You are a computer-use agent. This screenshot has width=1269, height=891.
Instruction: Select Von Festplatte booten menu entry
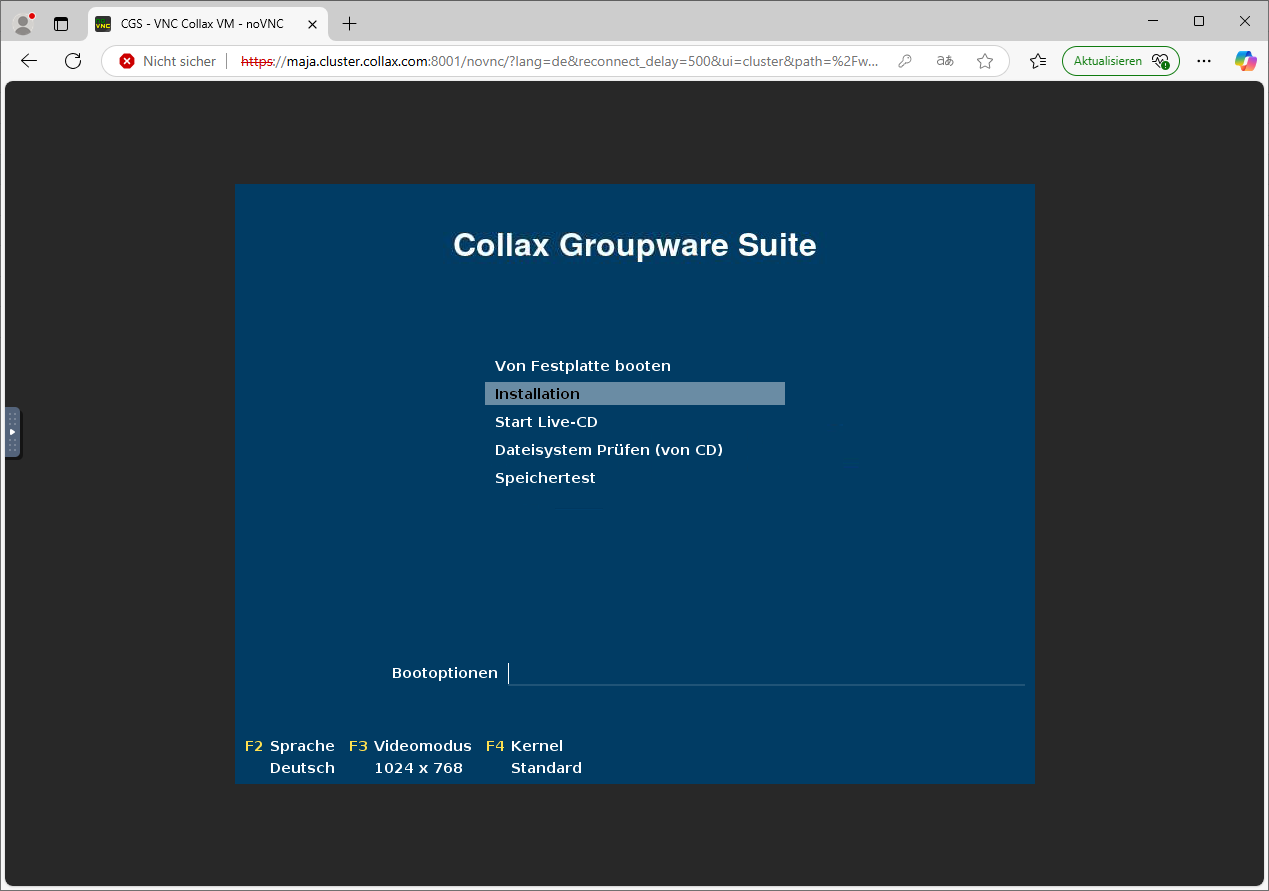pyautogui.click(x=583, y=366)
